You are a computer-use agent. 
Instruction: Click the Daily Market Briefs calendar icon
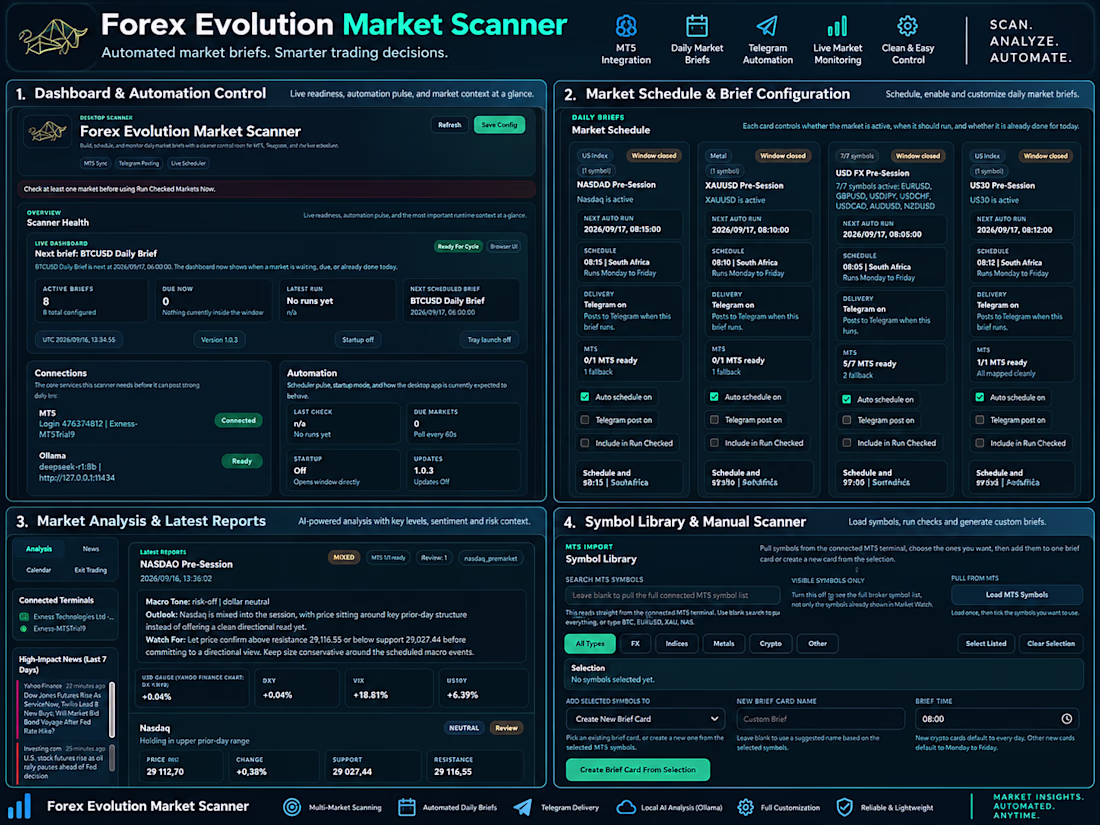point(697,26)
